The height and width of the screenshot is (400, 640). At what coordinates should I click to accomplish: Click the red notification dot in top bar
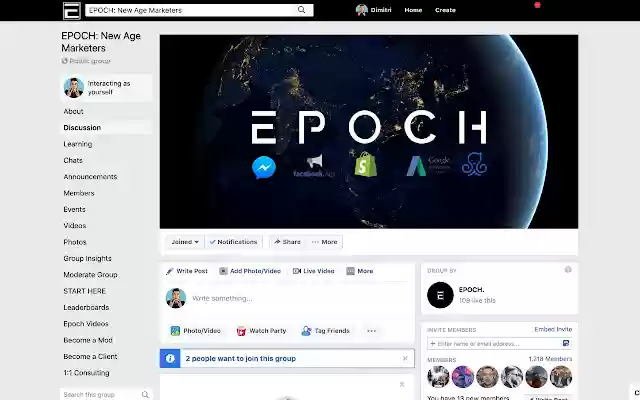(x=537, y=5)
